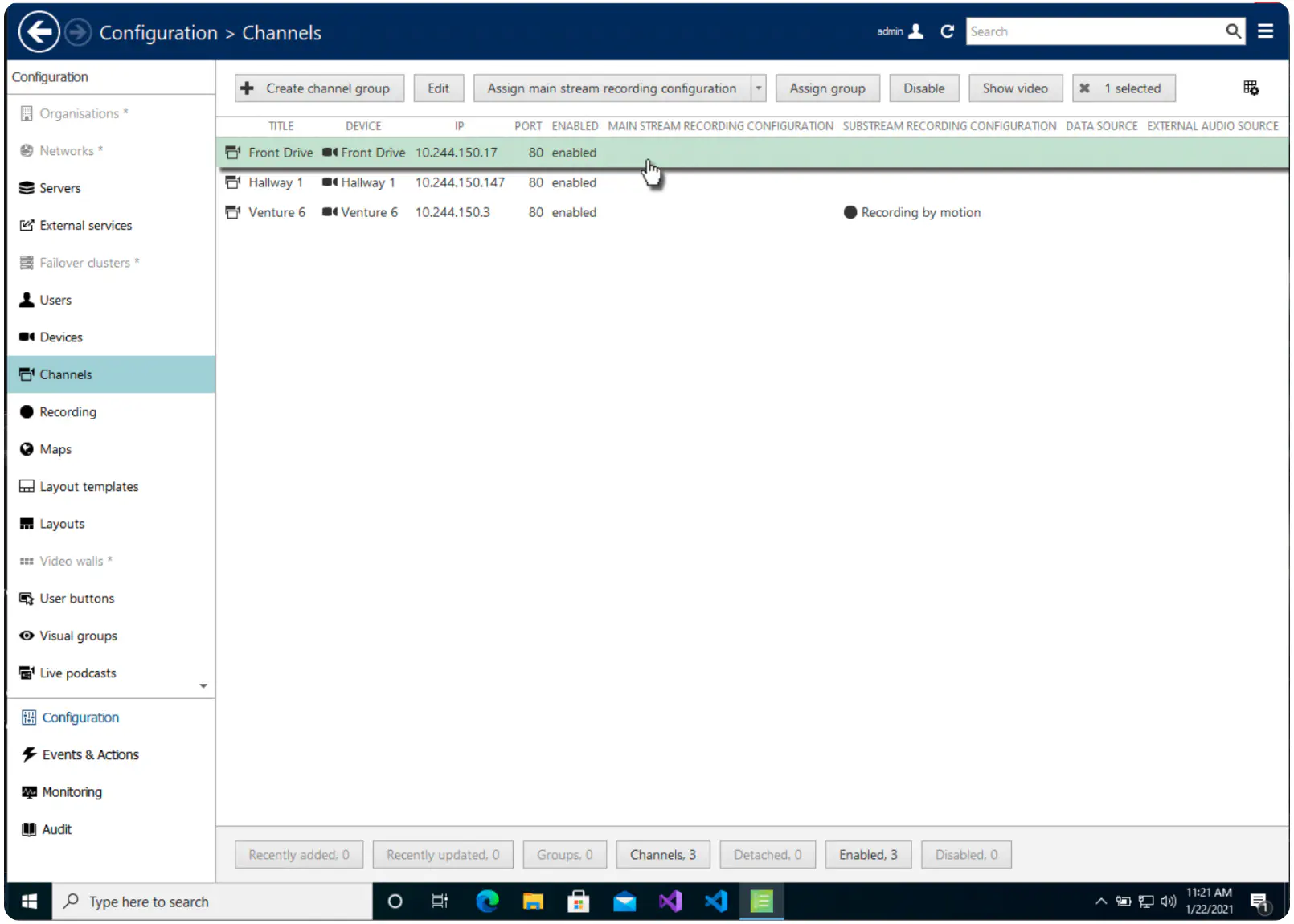Click the search magnifier icon
Screen dimensions: 1294x924
pos(1233,31)
